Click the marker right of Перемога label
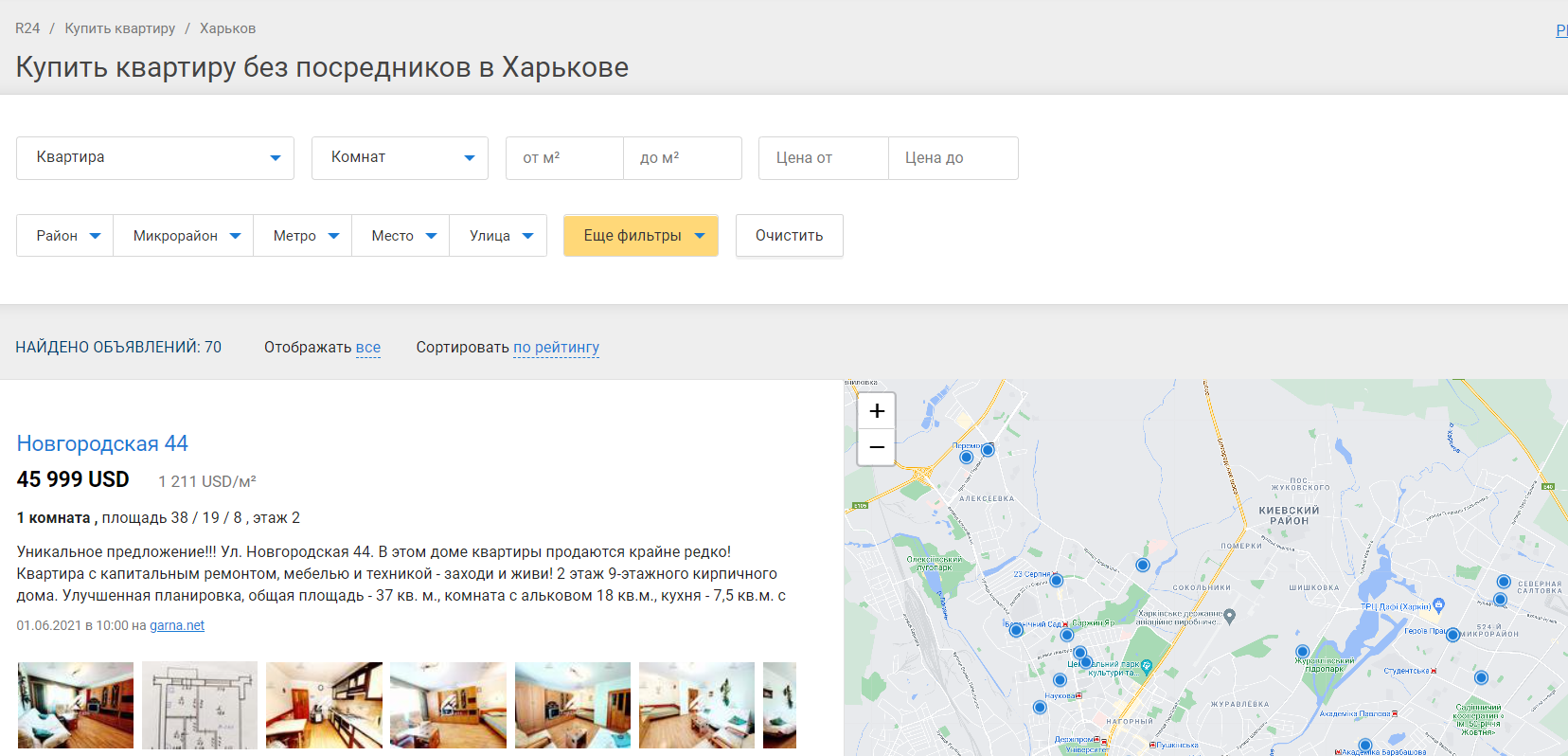The image size is (1568, 756). 988,450
